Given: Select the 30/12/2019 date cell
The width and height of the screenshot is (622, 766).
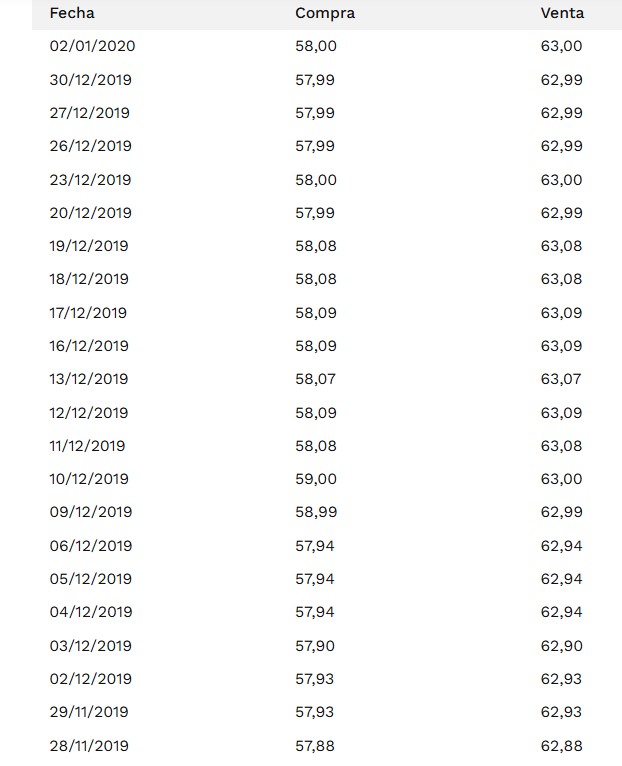Looking at the screenshot, I should point(90,80).
